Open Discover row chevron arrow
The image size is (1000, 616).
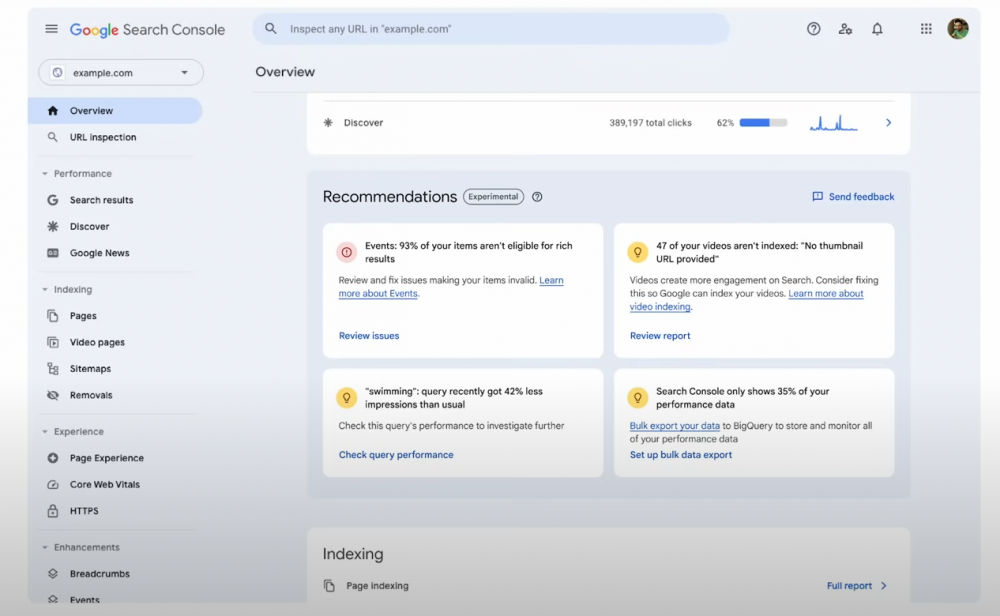888,122
